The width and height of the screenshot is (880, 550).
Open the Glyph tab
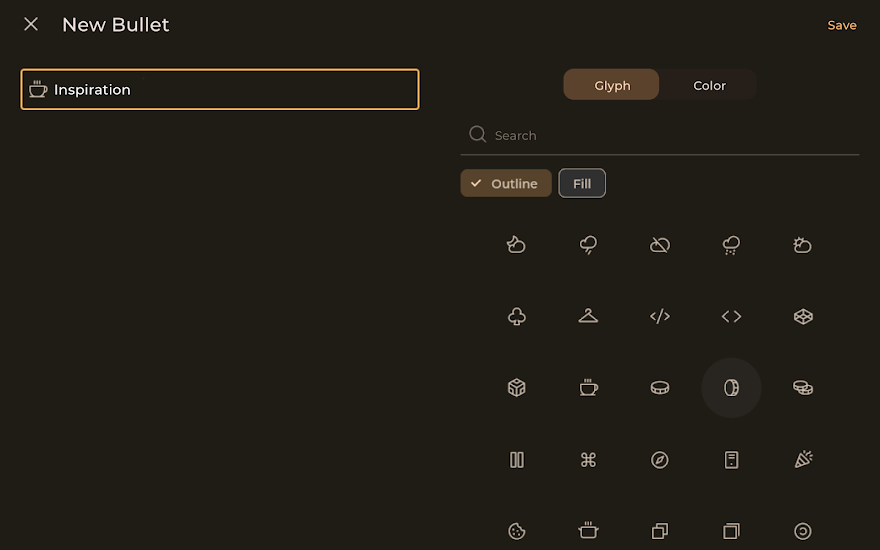pos(612,85)
